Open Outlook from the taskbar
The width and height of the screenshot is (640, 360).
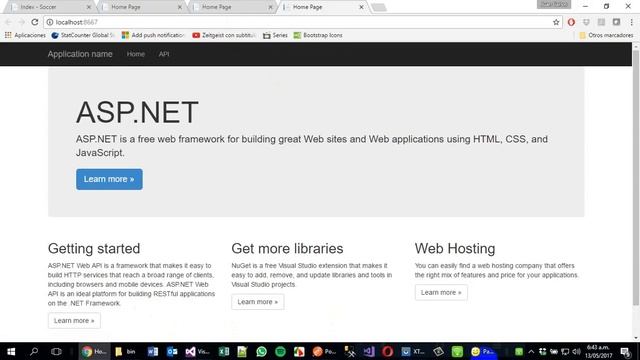point(172,351)
